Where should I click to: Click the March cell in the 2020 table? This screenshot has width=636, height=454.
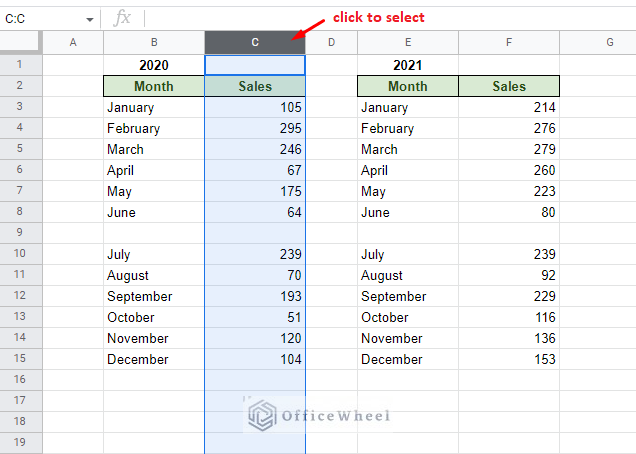point(154,149)
